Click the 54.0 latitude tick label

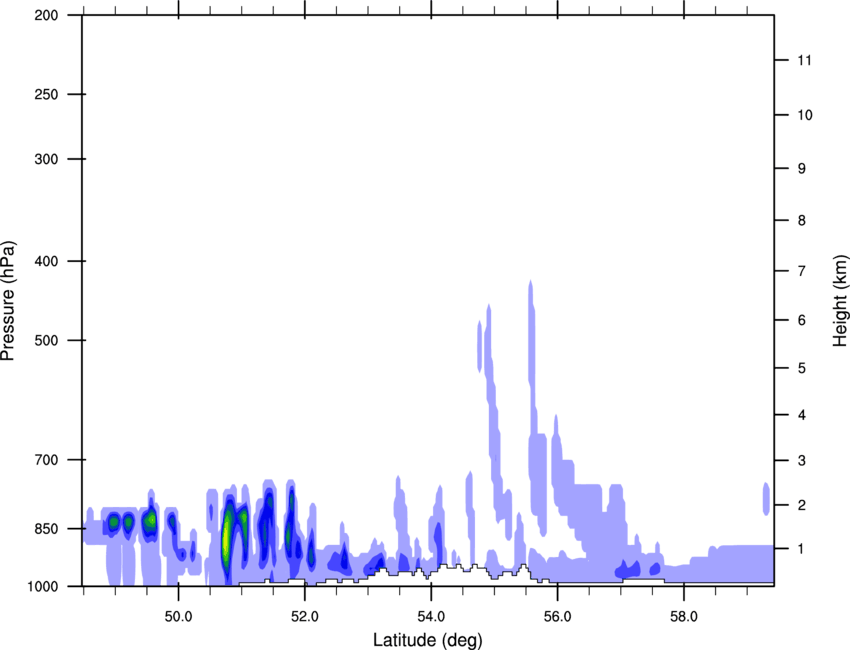[431, 617]
